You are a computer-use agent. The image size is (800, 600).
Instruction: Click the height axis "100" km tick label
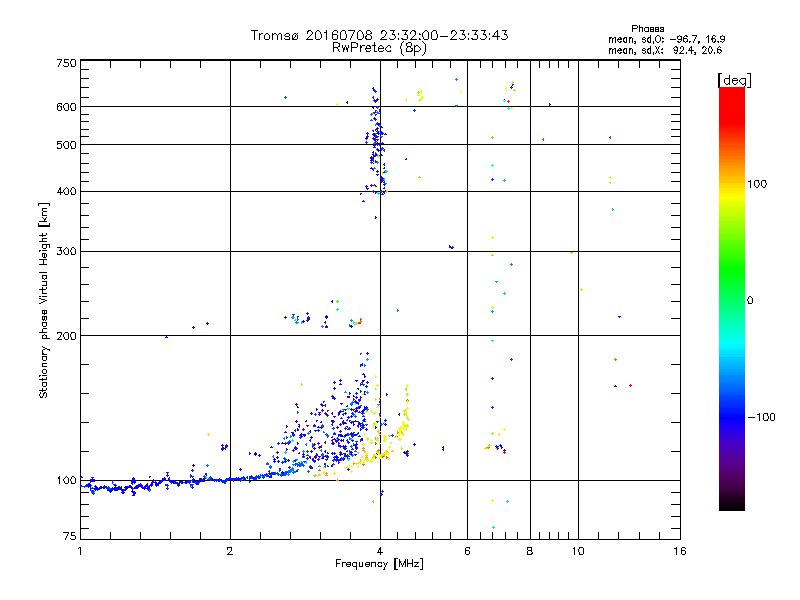66,480
